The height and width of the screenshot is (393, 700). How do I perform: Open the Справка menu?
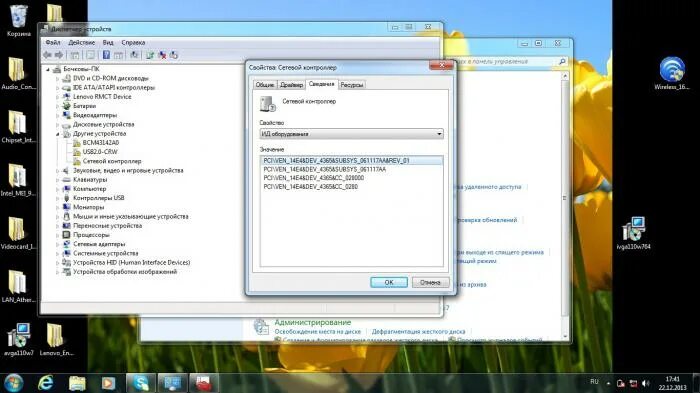click(133, 42)
